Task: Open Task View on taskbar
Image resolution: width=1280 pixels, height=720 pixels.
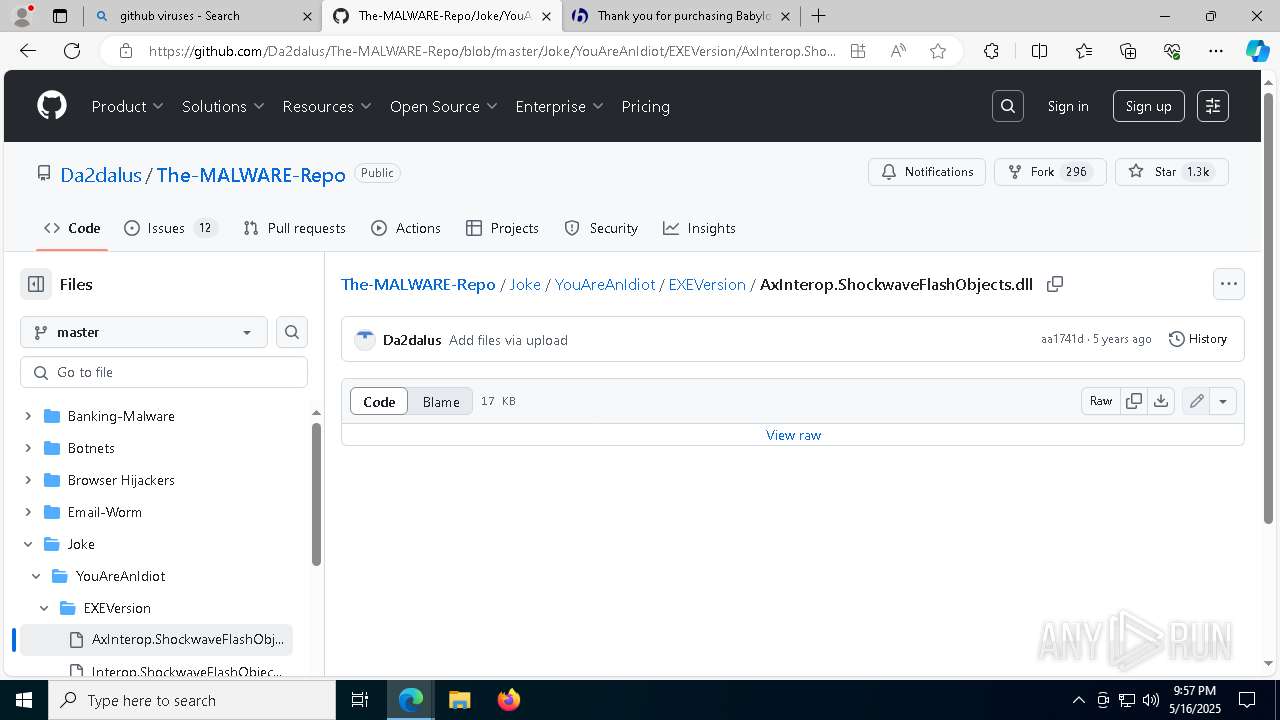Action: coord(360,700)
